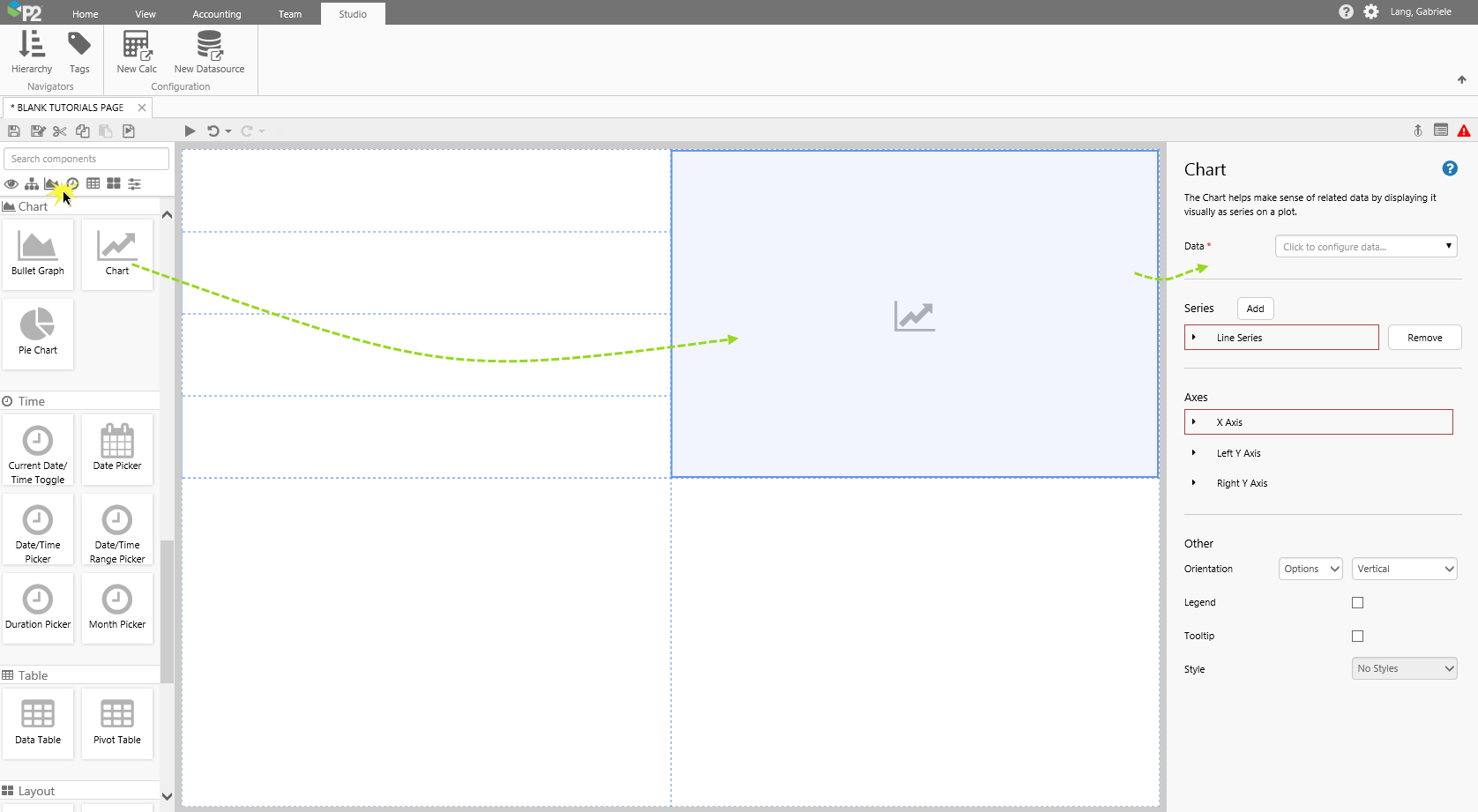The height and width of the screenshot is (812, 1478).
Task: Click the Play preview button
Action: coord(190,131)
